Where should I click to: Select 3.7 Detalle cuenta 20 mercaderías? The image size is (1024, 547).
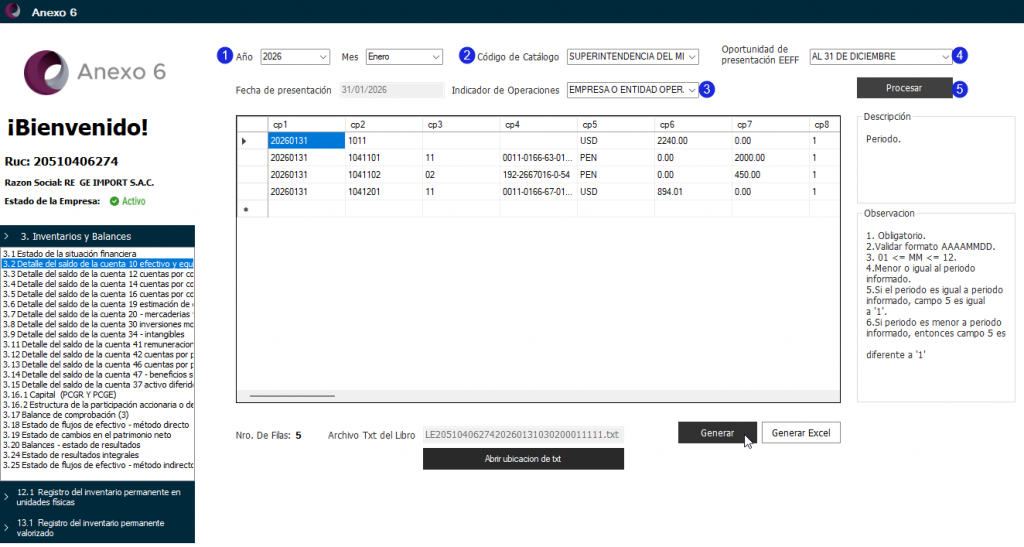[98, 314]
